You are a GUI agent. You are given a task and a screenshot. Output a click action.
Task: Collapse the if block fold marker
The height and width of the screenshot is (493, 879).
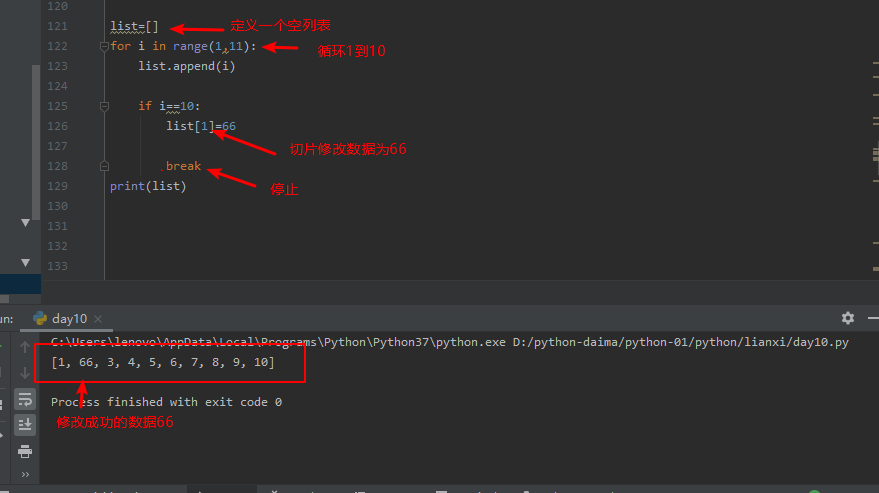click(x=104, y=106)
